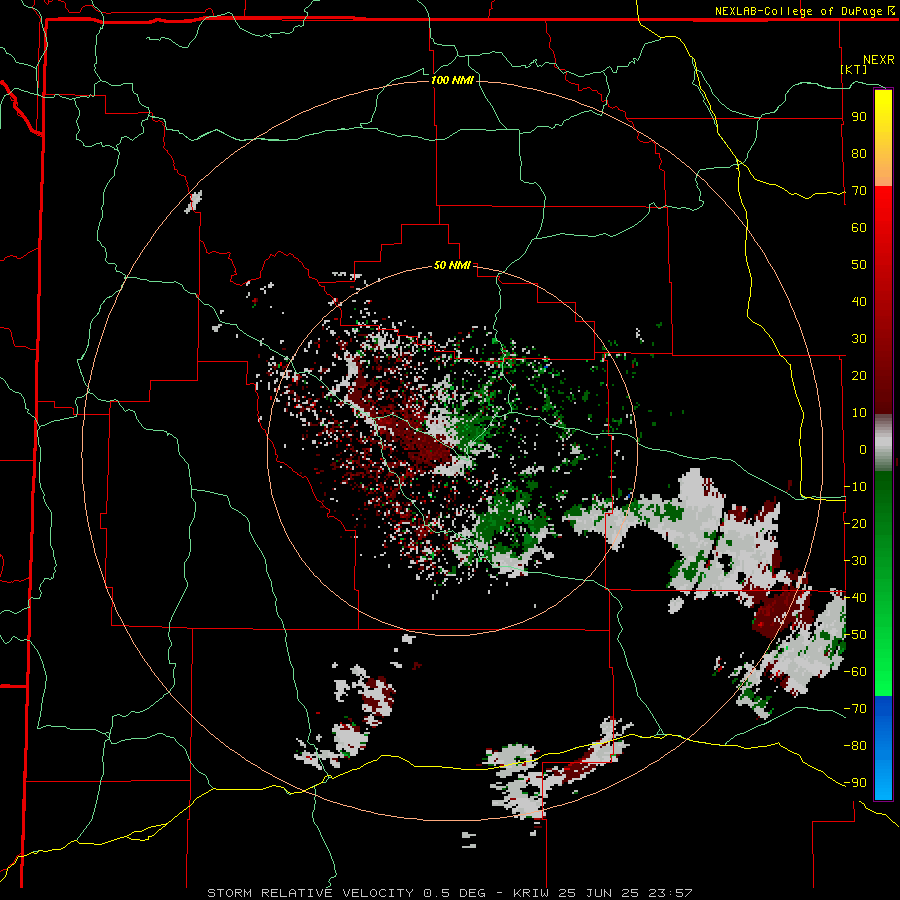Click the 100 NMI range ring label
This screenshot has height=900, width=900.
point(452,80)
